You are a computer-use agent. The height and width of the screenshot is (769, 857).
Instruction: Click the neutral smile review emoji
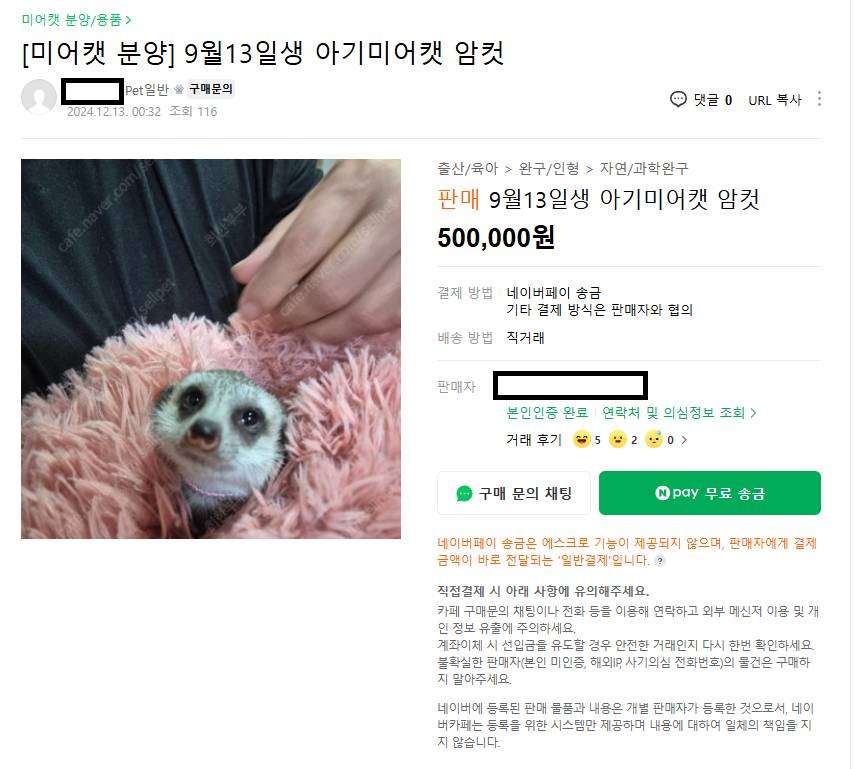[617, 439]
